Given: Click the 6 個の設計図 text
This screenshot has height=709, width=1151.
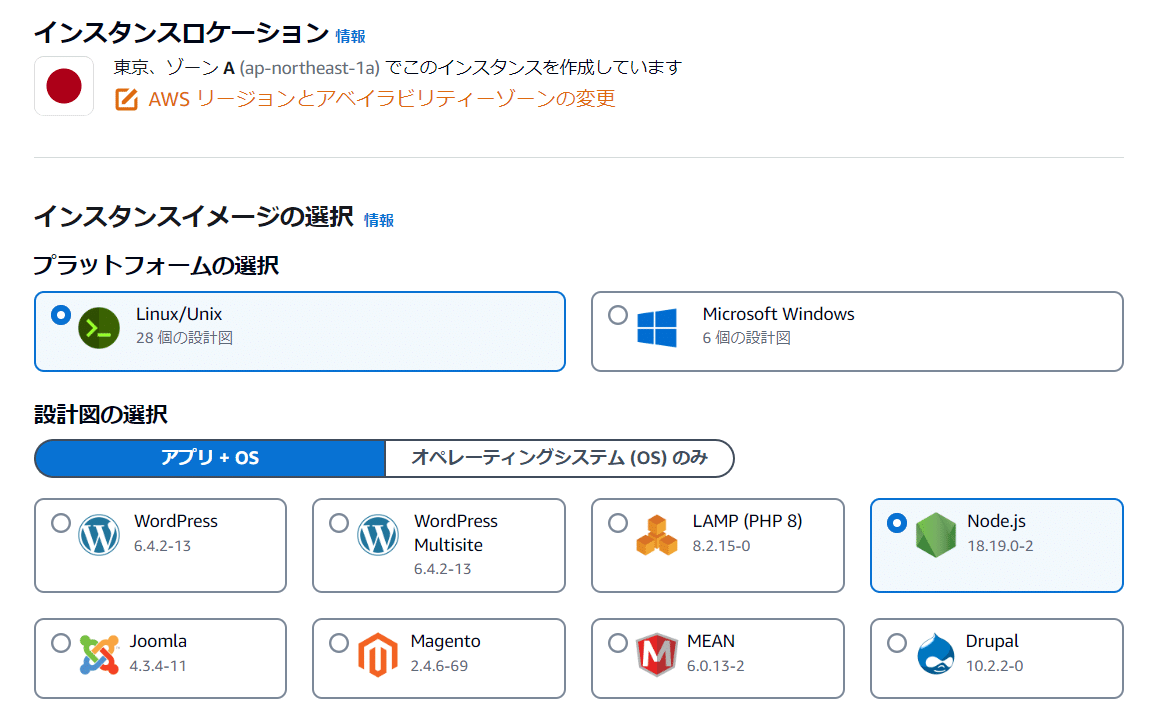Looking at the screenshot, I should [x=747, y=338].
